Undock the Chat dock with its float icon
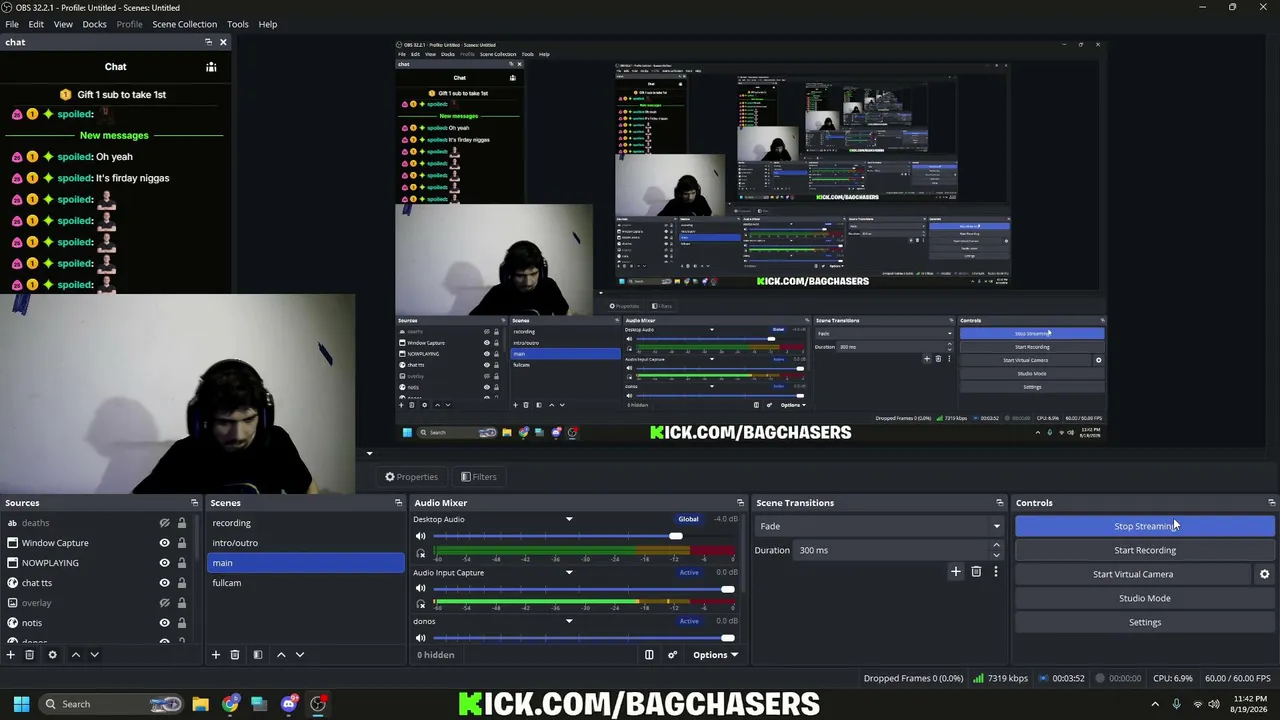1280x720 pixels. pos(208,42)
